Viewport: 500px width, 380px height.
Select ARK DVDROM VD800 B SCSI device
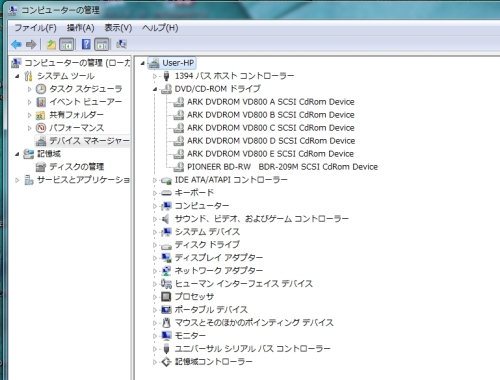click(271, 115)
